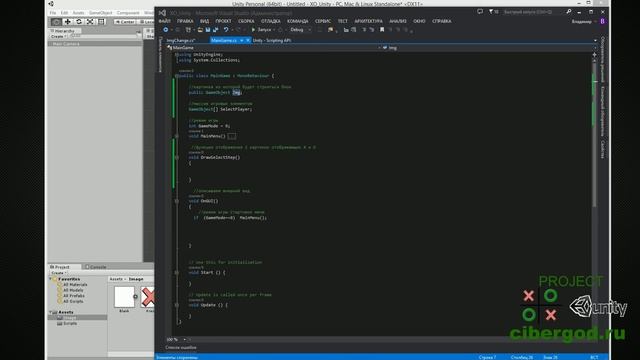
Task: Open Visual Studio СПРАВКА menu
Action: click(442, 21)
